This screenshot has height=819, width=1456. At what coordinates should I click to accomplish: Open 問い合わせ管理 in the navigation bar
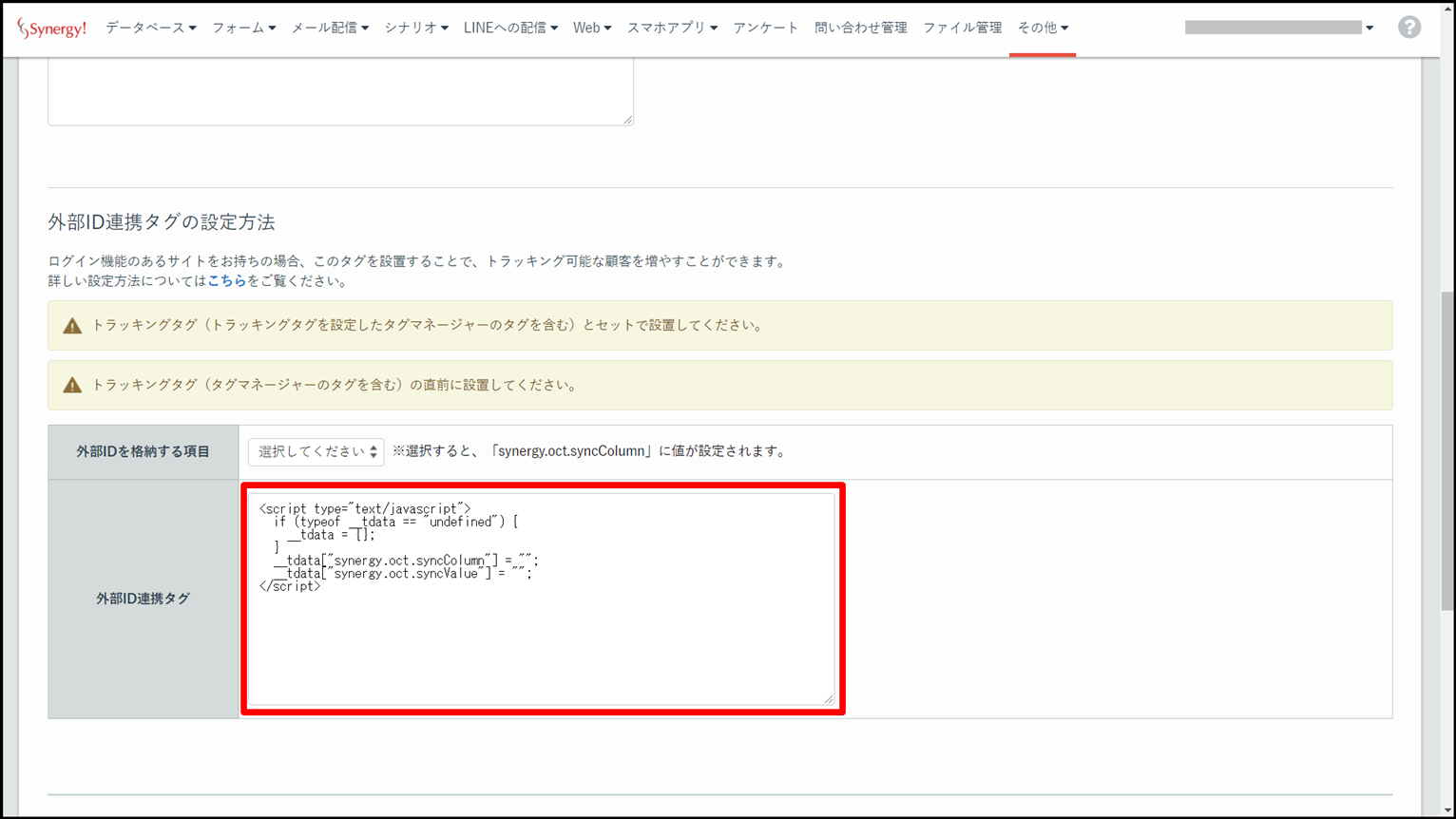(860, 29)
